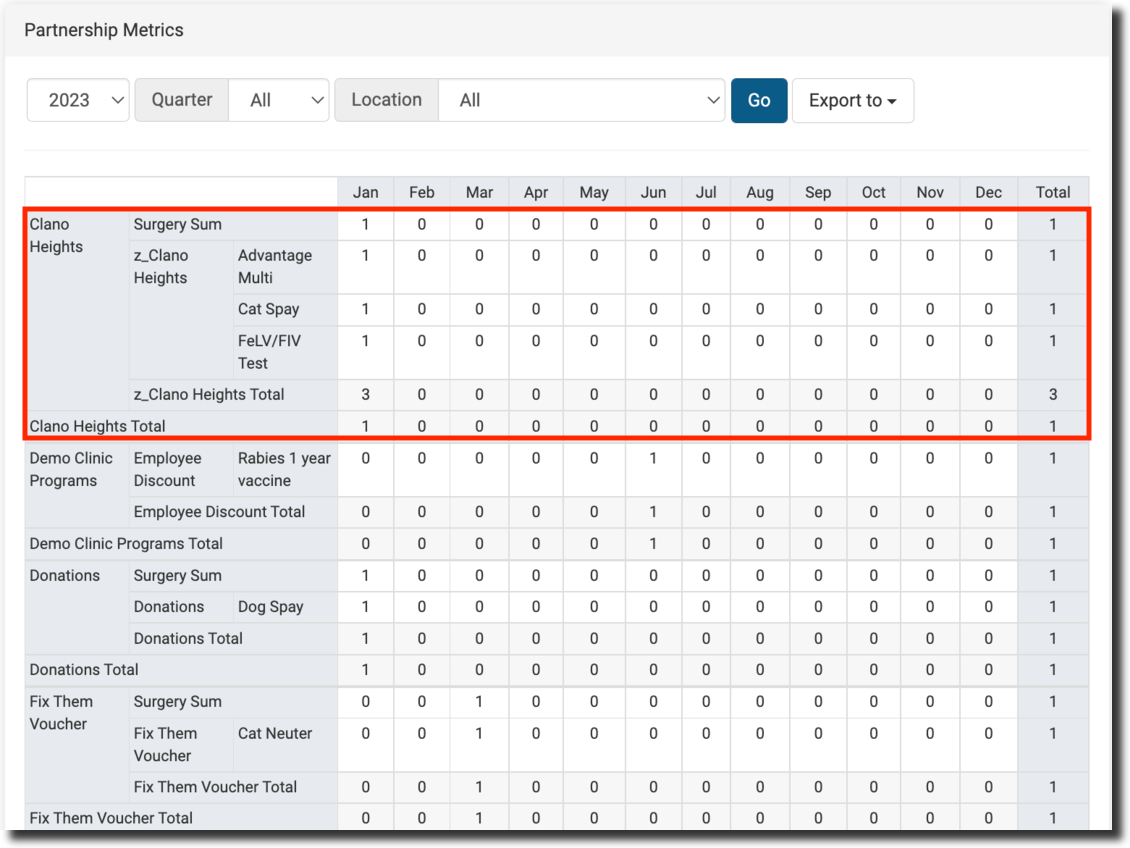Select the z_Clano Heights Total row
Image resolution: width=1130 pixels, height=848 pixels.
pyautogui.click(x=209, y=394)
